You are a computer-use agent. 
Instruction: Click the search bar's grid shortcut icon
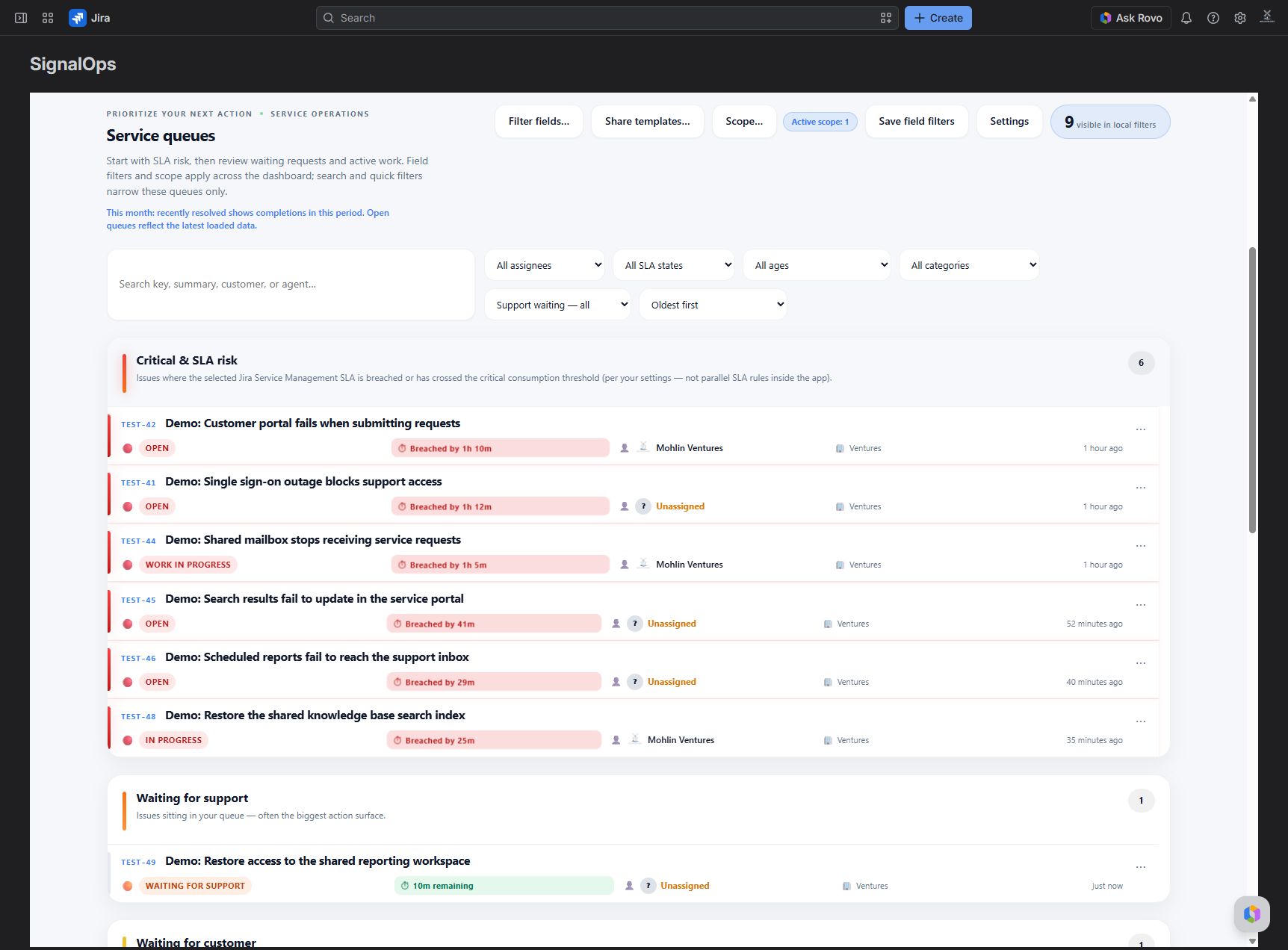pos(886,18)
